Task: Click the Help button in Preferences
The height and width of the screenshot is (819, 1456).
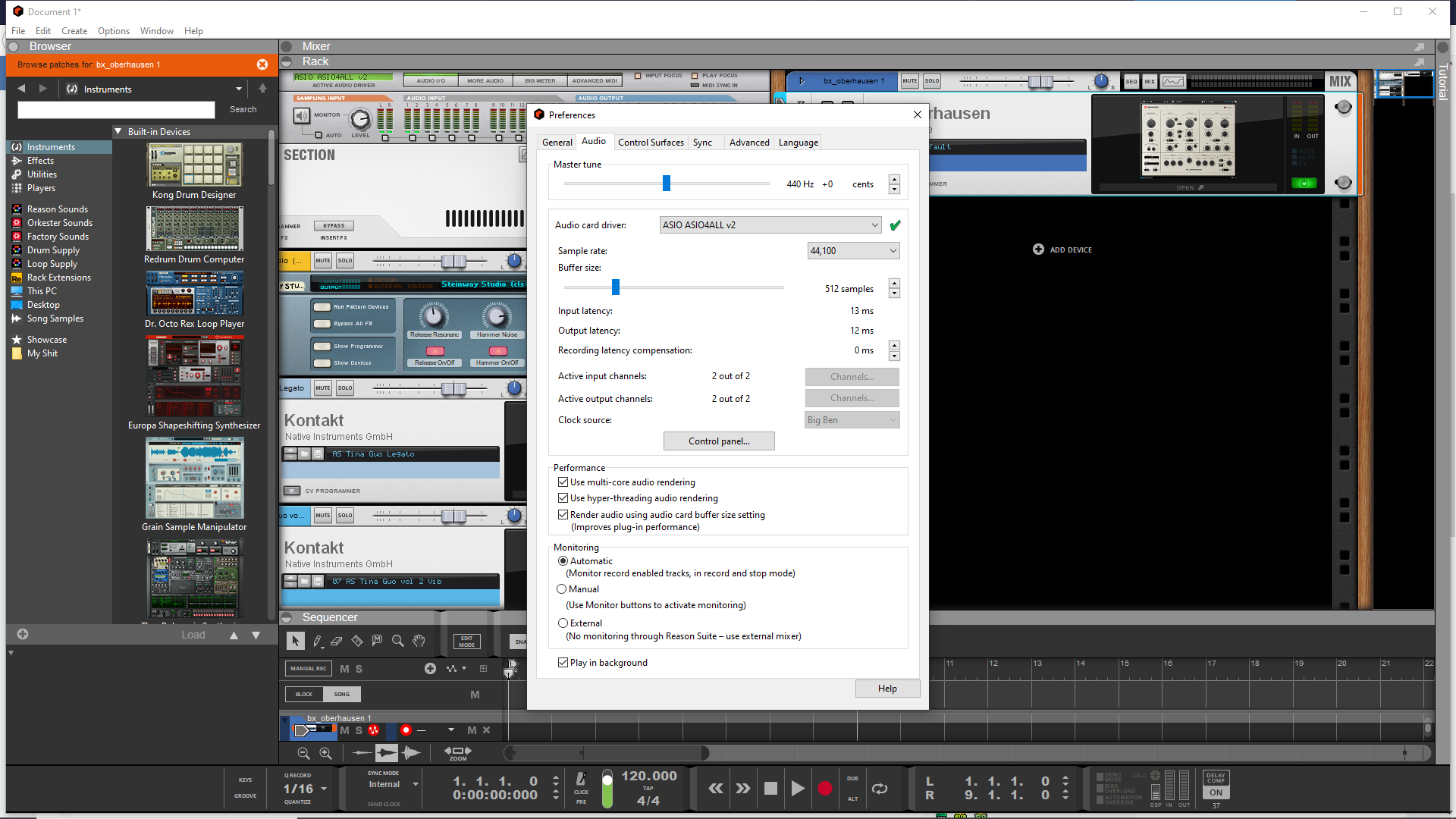Action: [887, 688]
